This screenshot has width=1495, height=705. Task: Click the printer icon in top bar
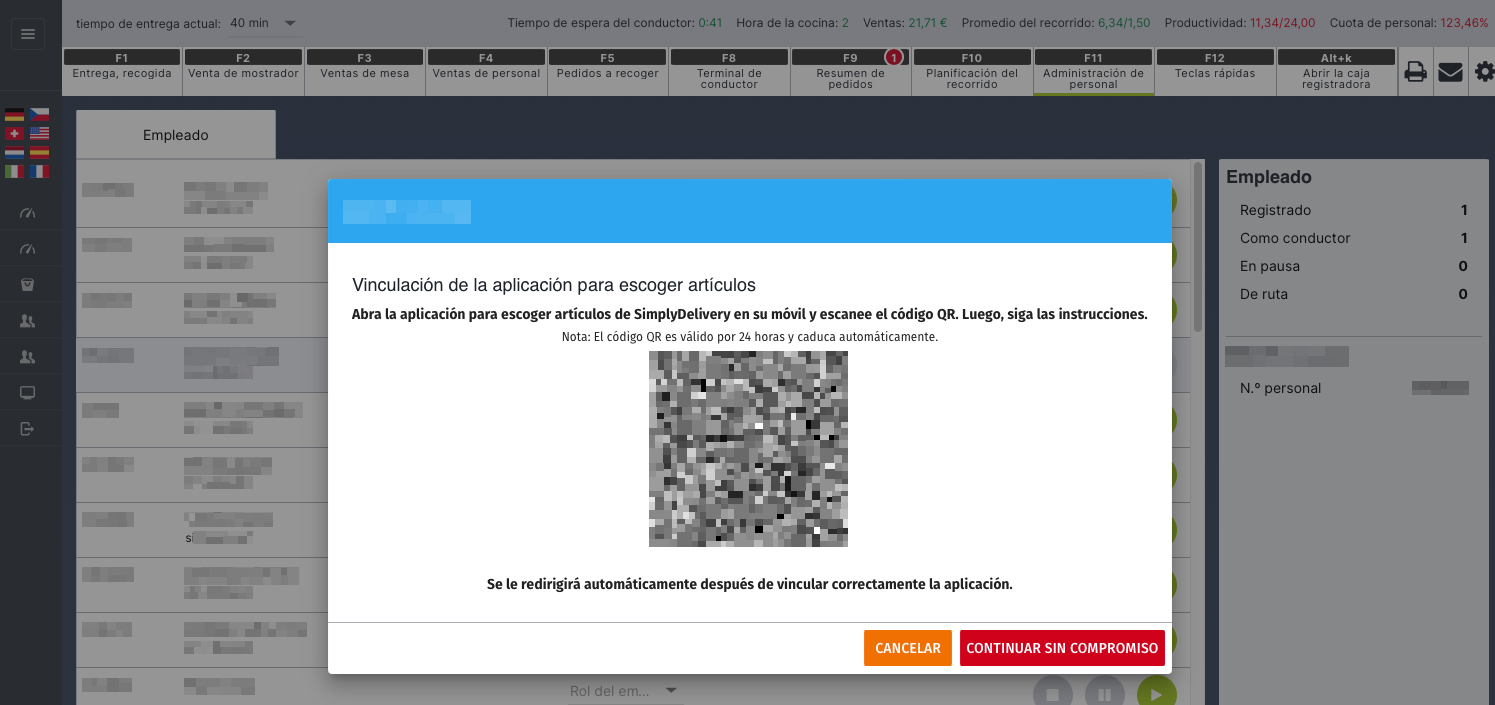pyautogui.click(x=1415, y=72)
